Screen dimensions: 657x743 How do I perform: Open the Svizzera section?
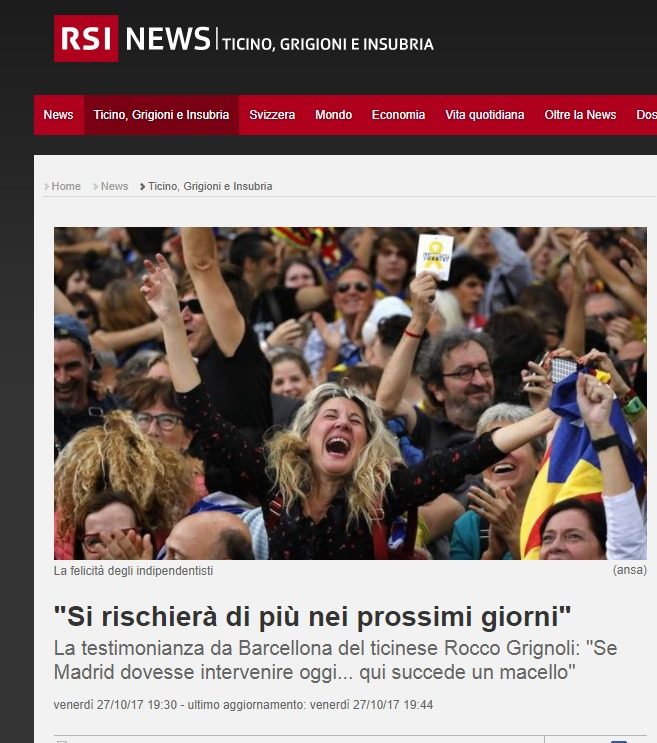(272, 115)
